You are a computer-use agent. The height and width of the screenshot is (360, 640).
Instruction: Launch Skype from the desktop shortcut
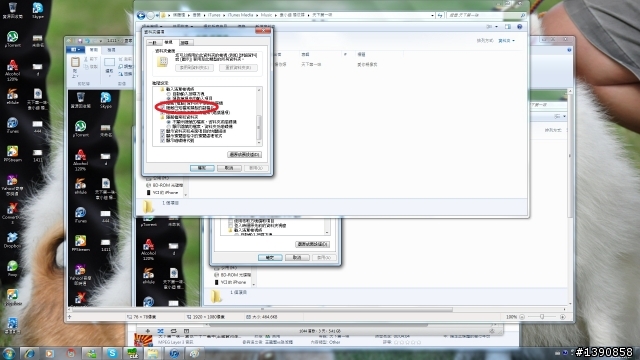38,10
